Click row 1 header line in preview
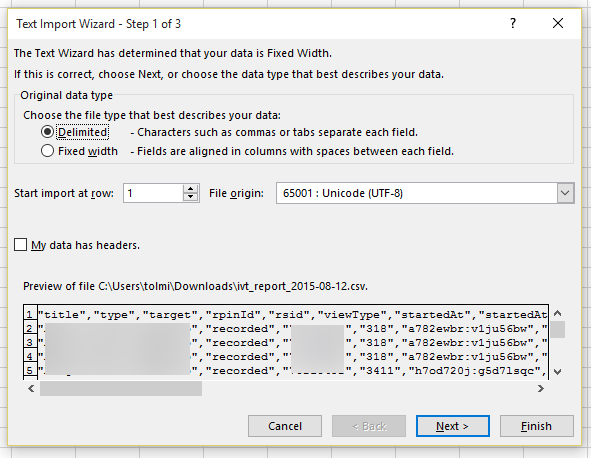 292,314
